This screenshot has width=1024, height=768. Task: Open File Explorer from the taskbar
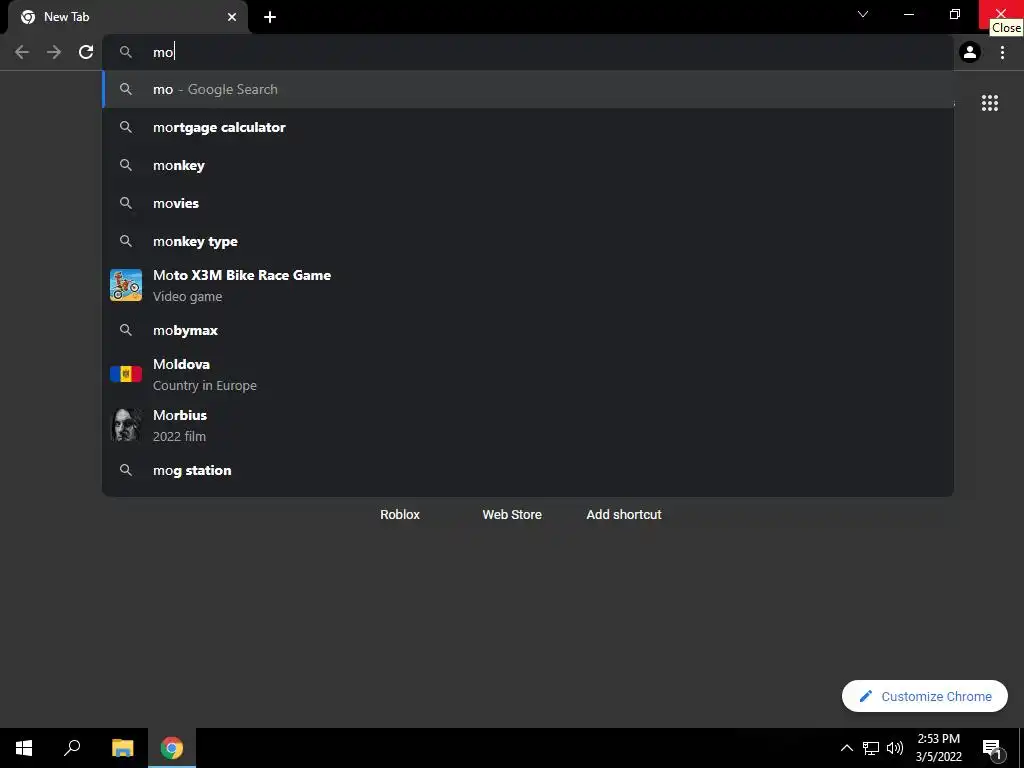click(x=122, y=748)
